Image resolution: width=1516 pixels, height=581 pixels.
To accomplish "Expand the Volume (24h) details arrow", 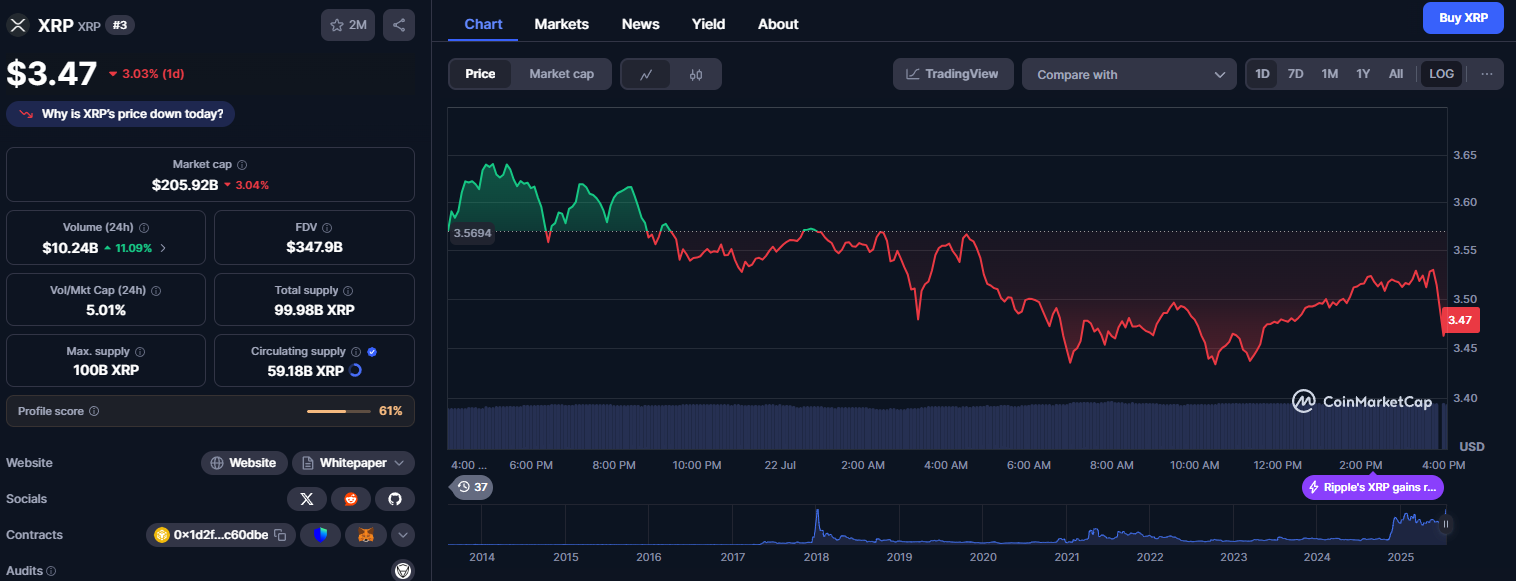I will point(163,247).
